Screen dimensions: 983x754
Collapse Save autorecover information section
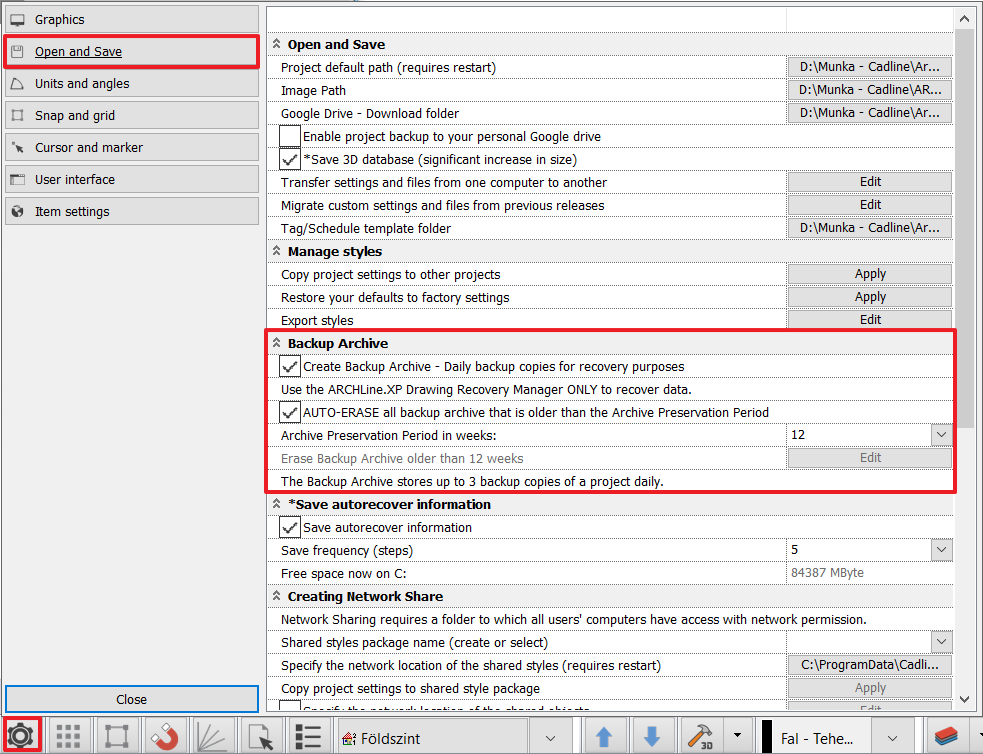(276, 504)
